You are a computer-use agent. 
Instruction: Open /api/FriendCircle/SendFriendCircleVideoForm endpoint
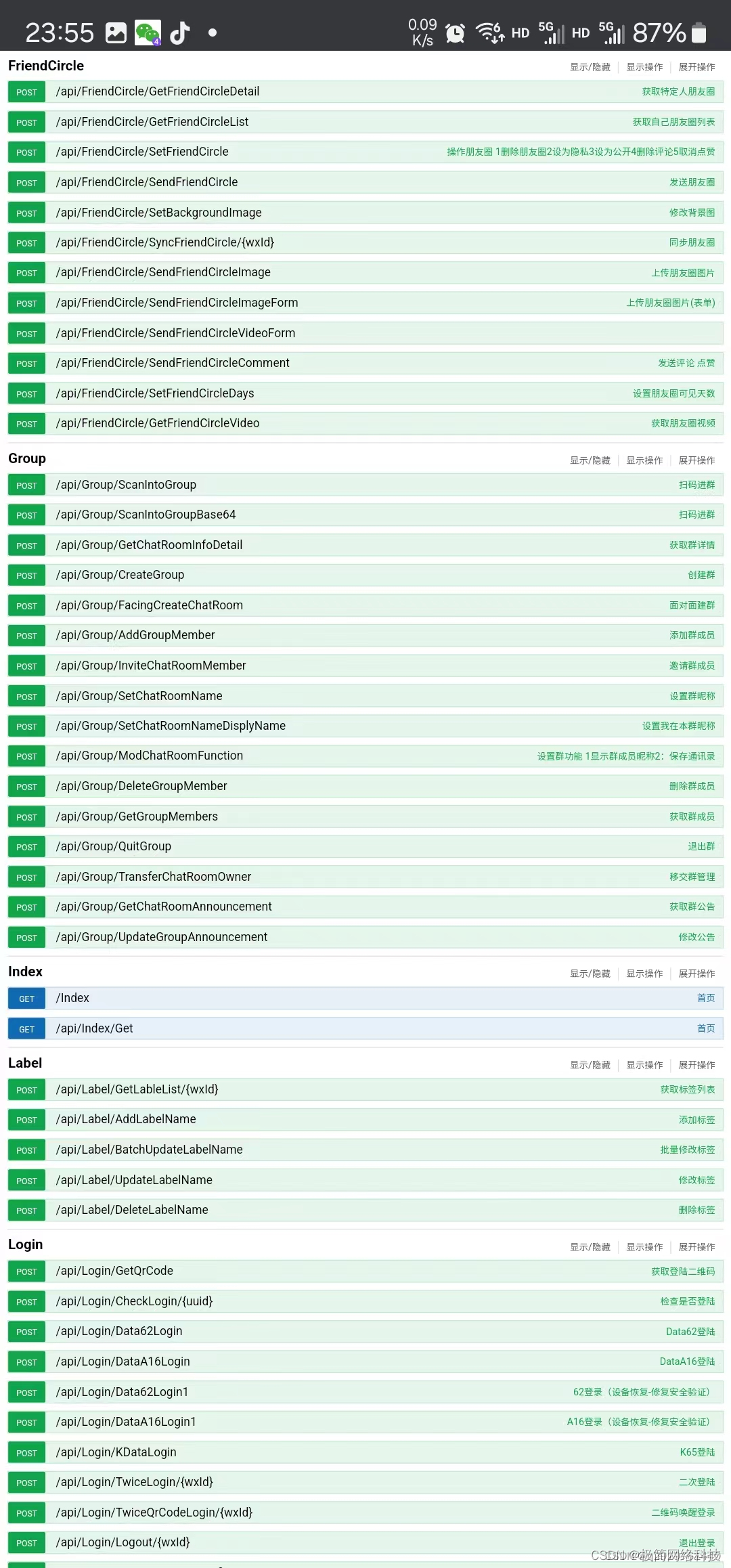(x=365, y=333)
